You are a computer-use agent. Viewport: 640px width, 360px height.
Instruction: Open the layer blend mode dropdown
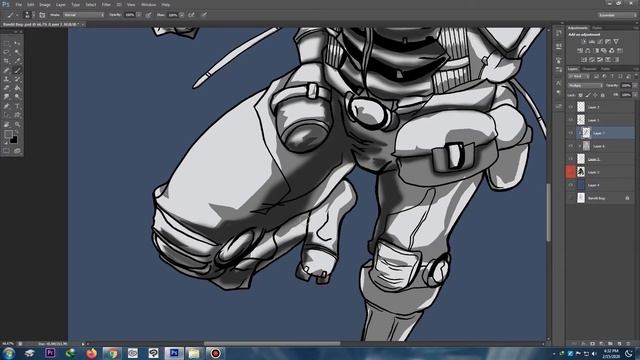585,86
